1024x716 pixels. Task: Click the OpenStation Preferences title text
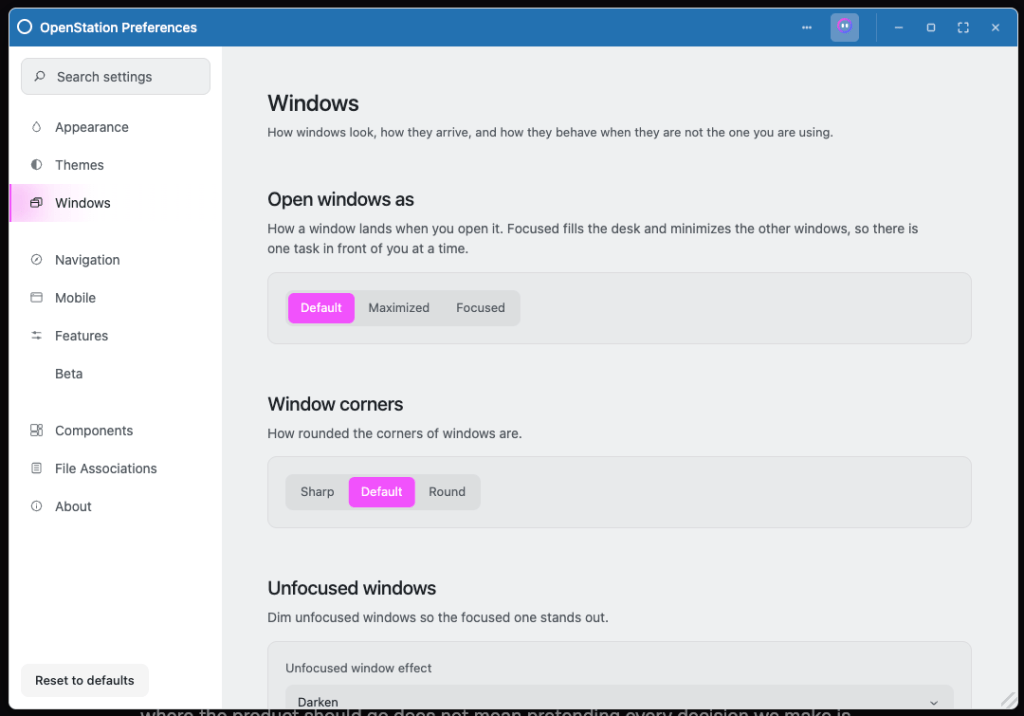(118, 27)
